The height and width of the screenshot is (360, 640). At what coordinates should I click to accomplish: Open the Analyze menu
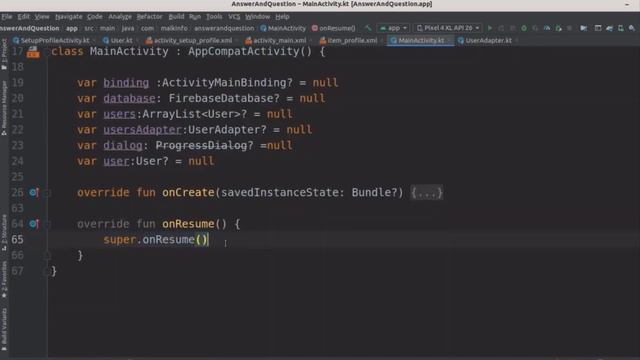[120, 17]
